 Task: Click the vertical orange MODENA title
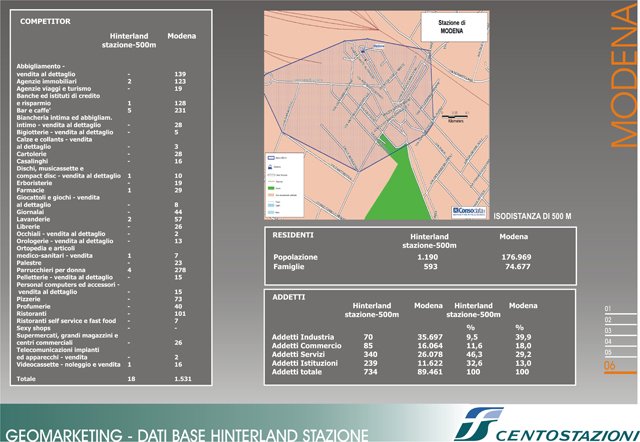click(x=624, y=76)
